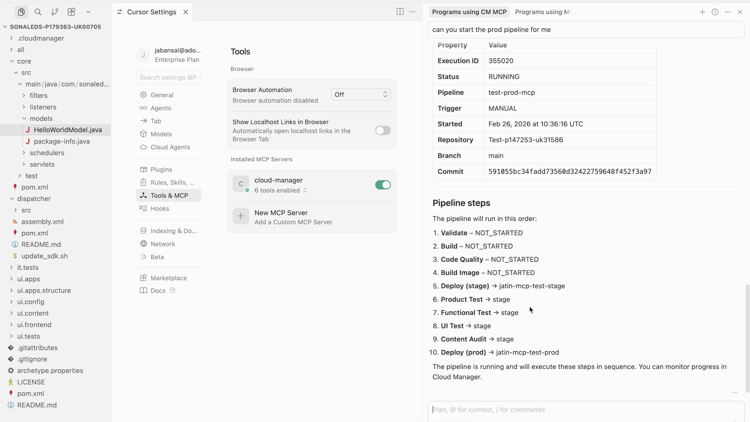Open the Rules, Skills settings section
750x422 pixels.
(172, 183)
